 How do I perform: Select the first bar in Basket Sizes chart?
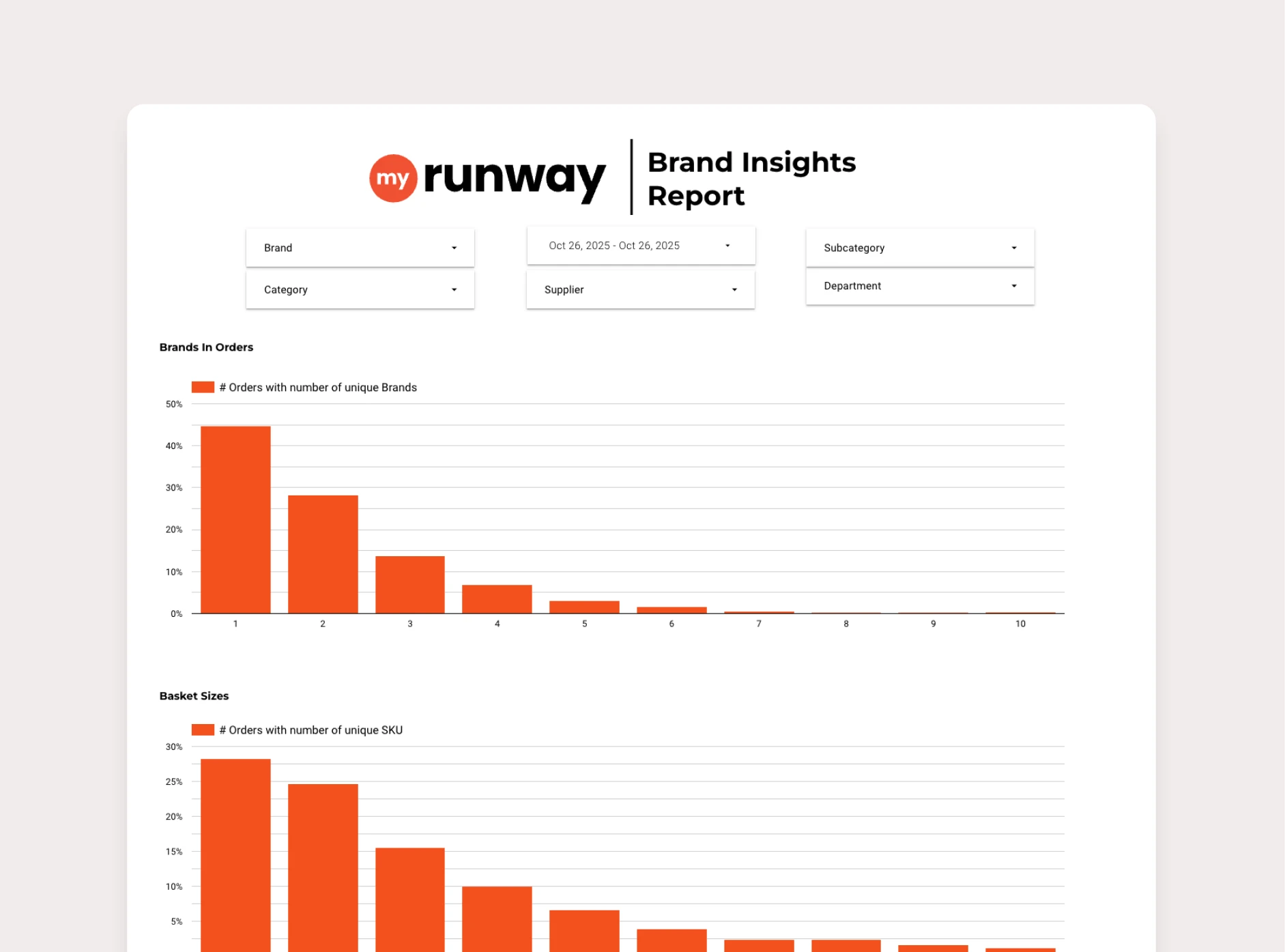[x=235, y=856]
